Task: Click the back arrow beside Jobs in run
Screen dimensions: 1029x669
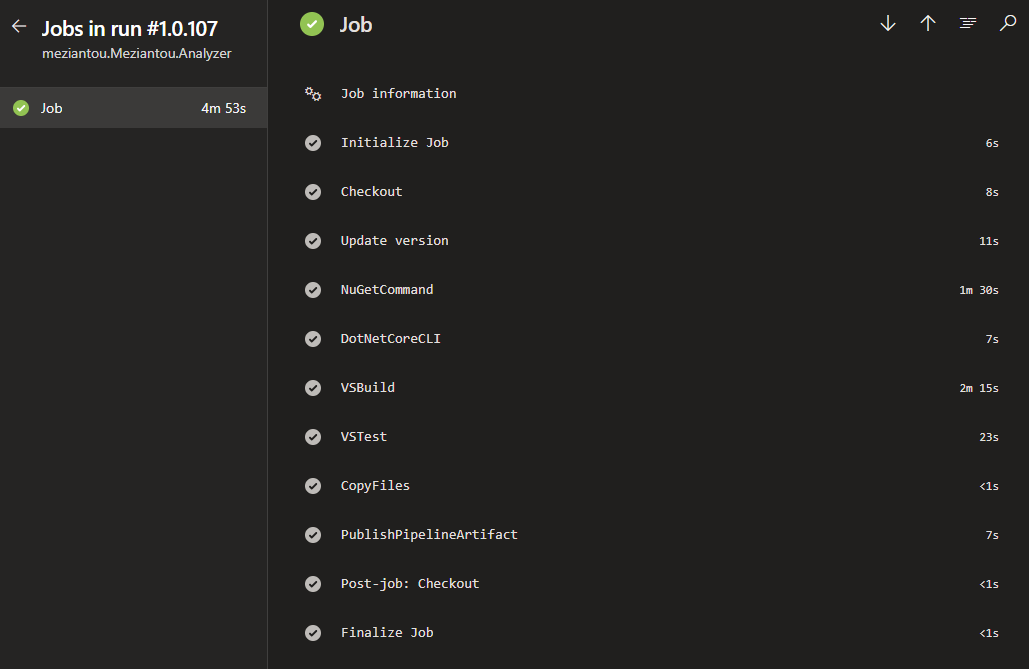Action: pos(19,27)
